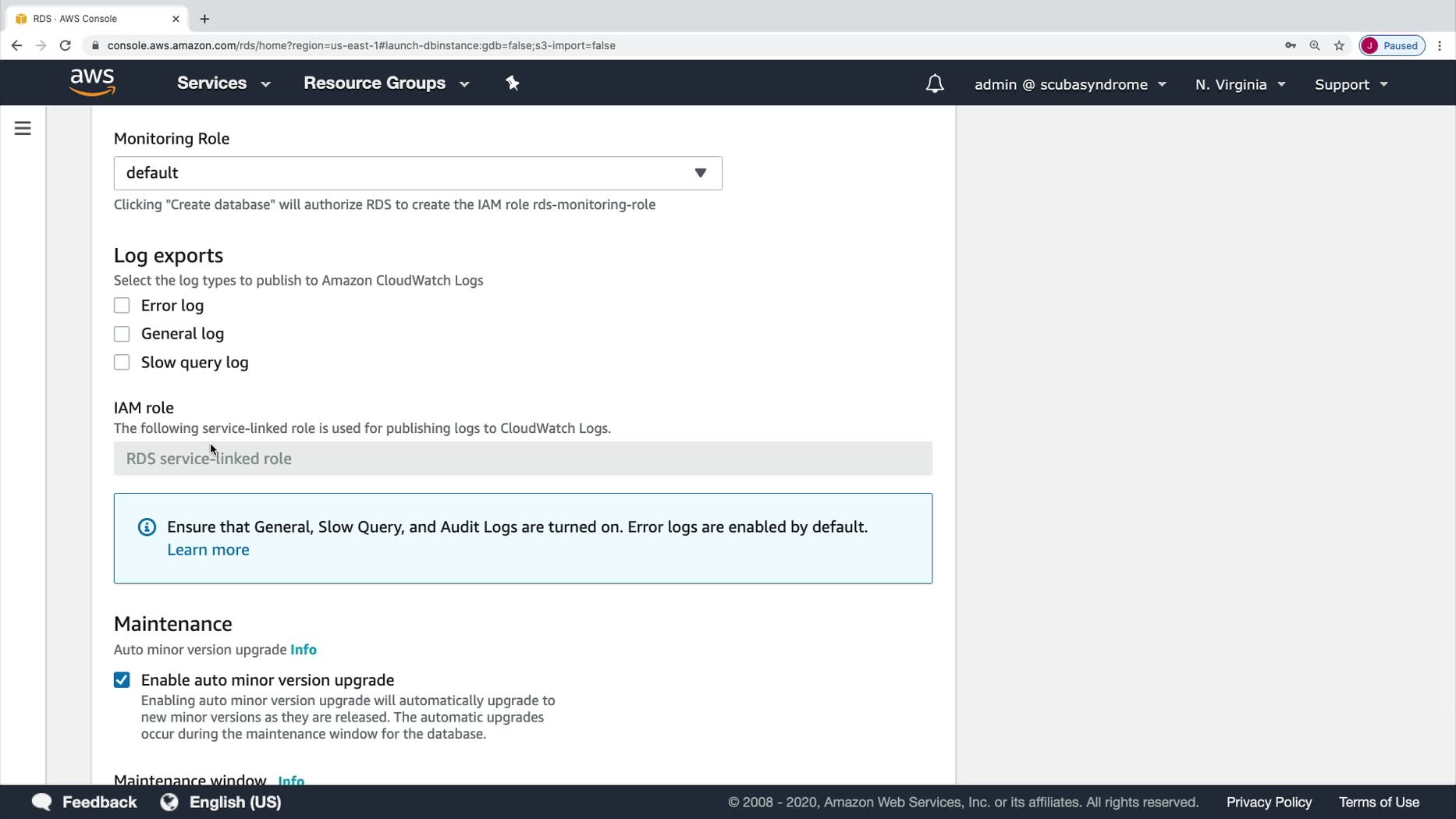Follow the Learn more link

[208, 550]
